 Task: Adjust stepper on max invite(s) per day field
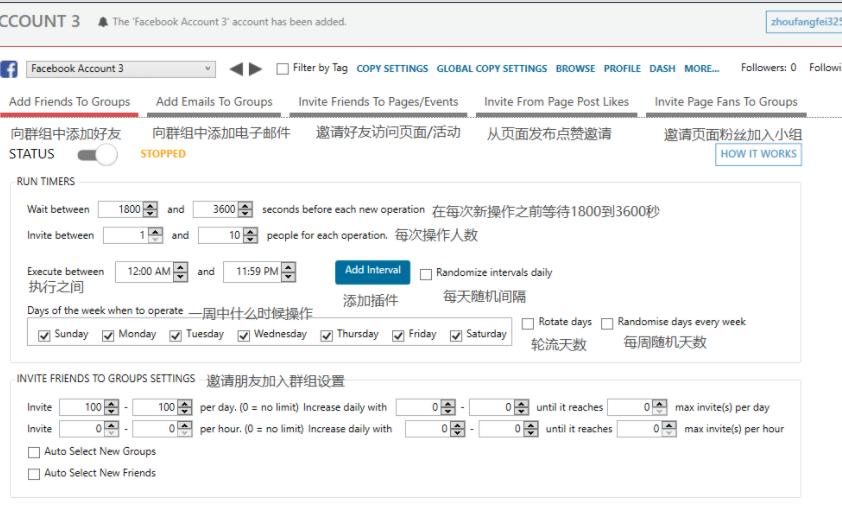(660, 407)
